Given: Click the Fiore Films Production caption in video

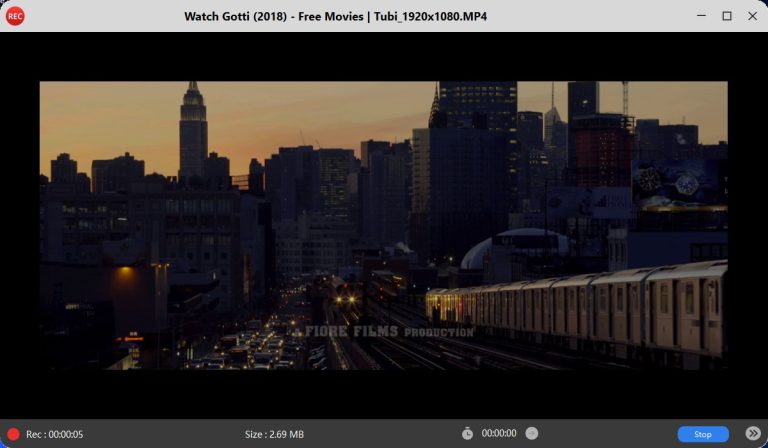Looking at the screenshot, I should click(389, 331).
